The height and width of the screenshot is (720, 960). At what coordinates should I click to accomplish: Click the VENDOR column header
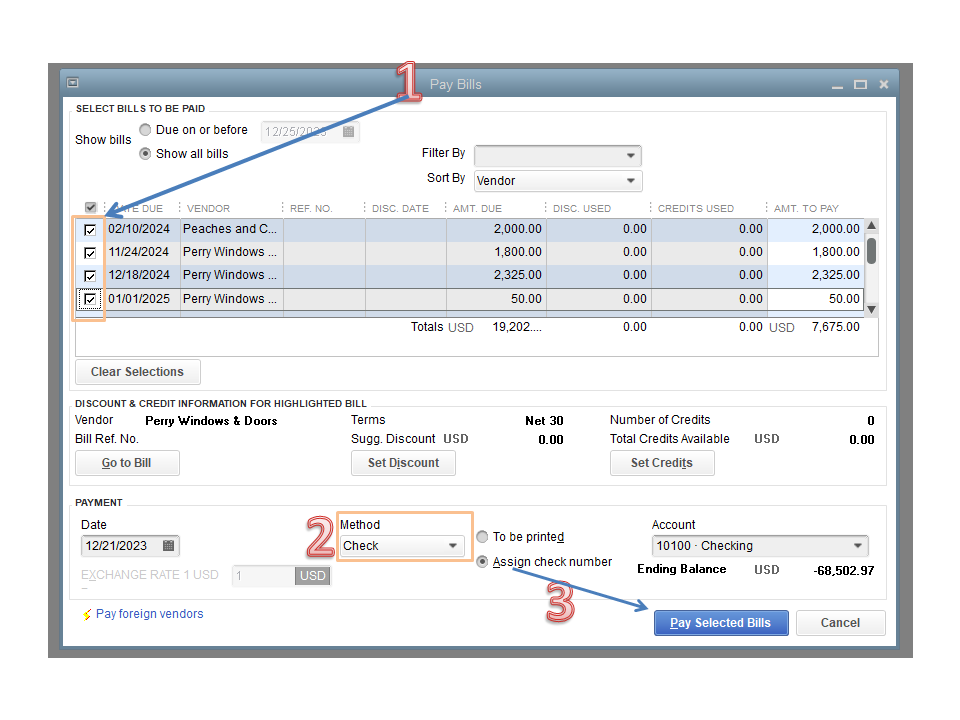coord(208,208)
